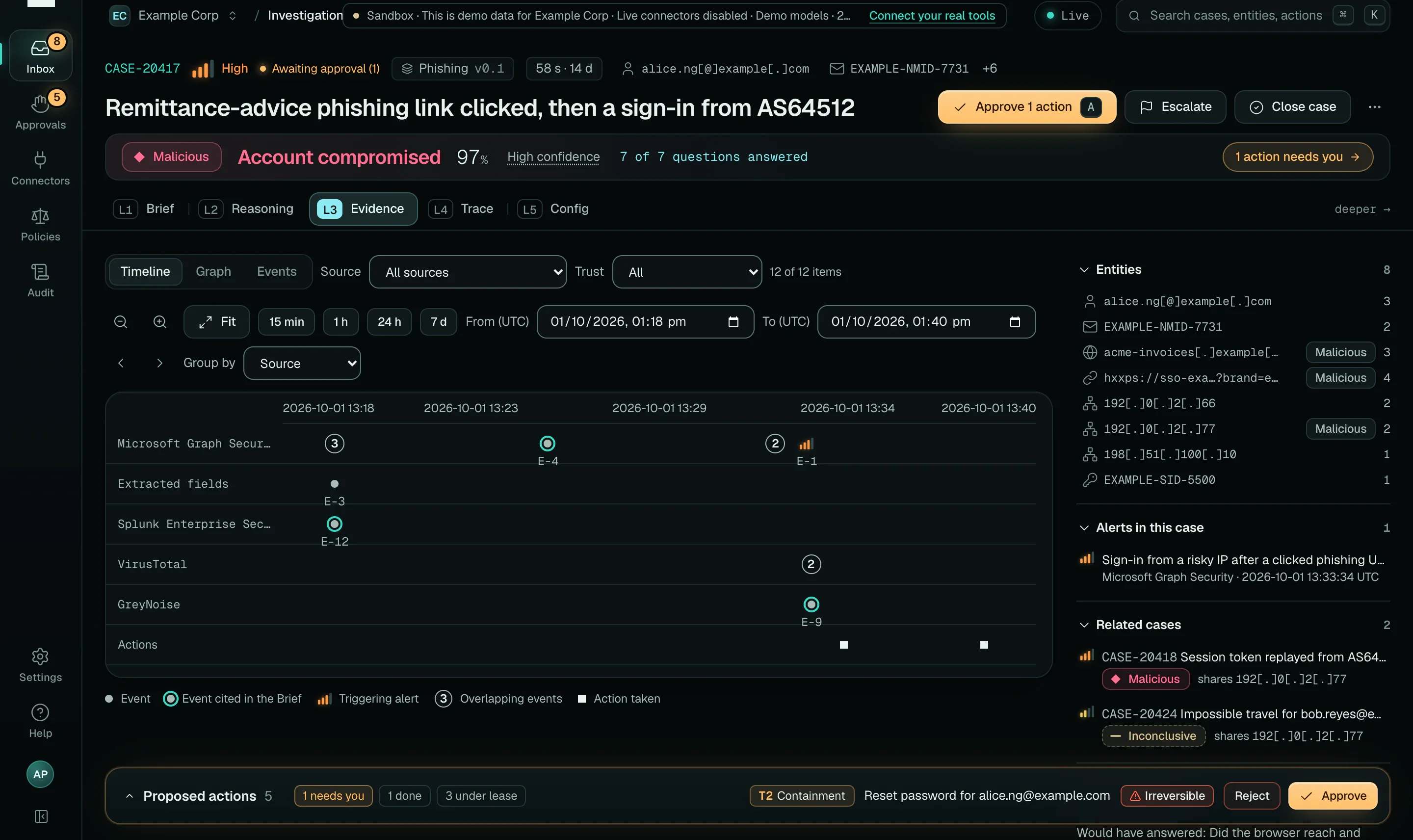This screenshot has width=1413, height=840.
Task: Collapse the Entities section
Action: [x=1084, y=269]
